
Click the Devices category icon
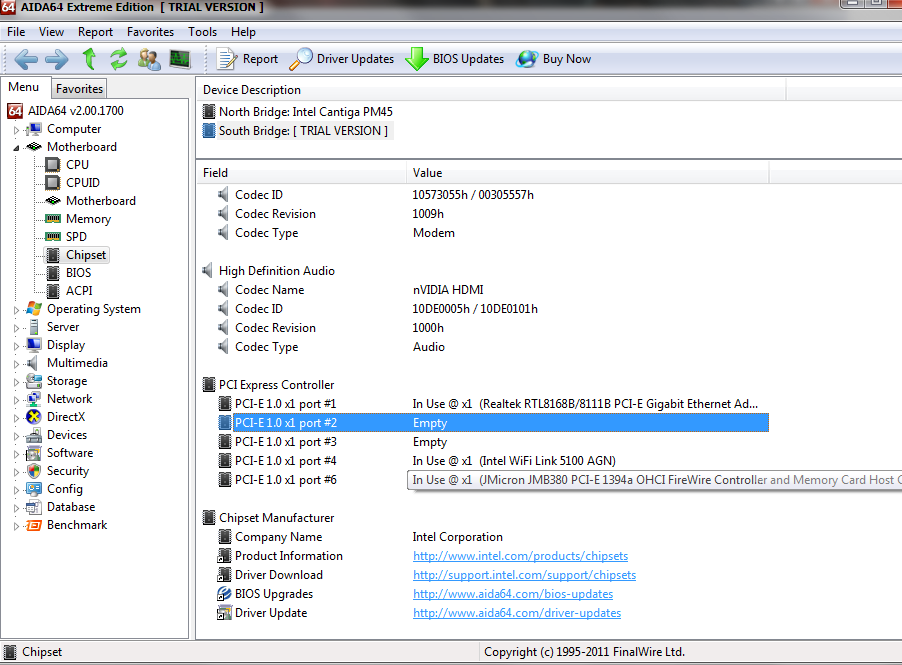(x=34, y=435)
